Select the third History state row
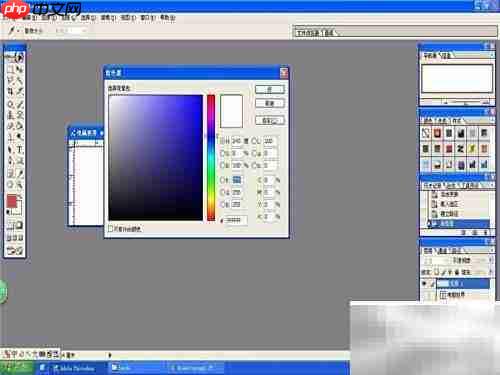 (x=459, y=214)
